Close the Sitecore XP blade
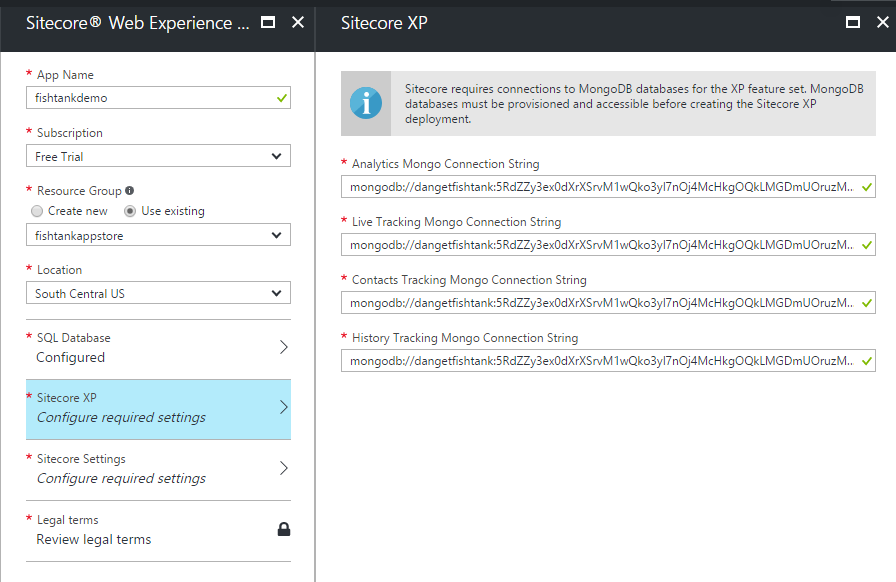Image resolution: width=896 pixels, height=582 pixels. (x=883, y=22)
